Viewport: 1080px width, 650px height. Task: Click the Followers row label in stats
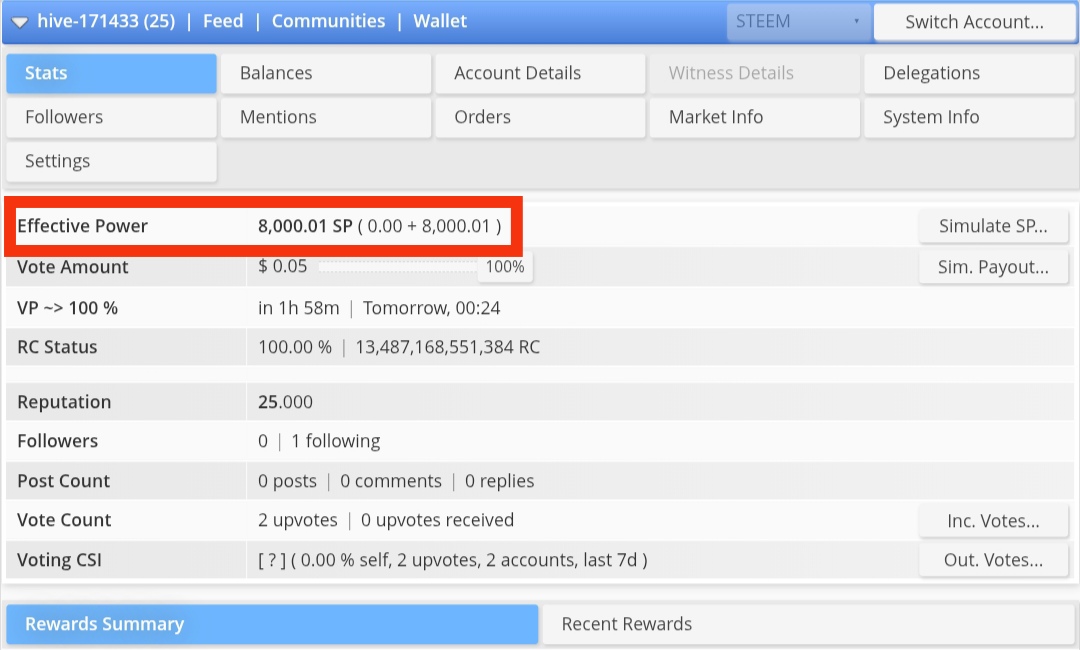[58, 441]
